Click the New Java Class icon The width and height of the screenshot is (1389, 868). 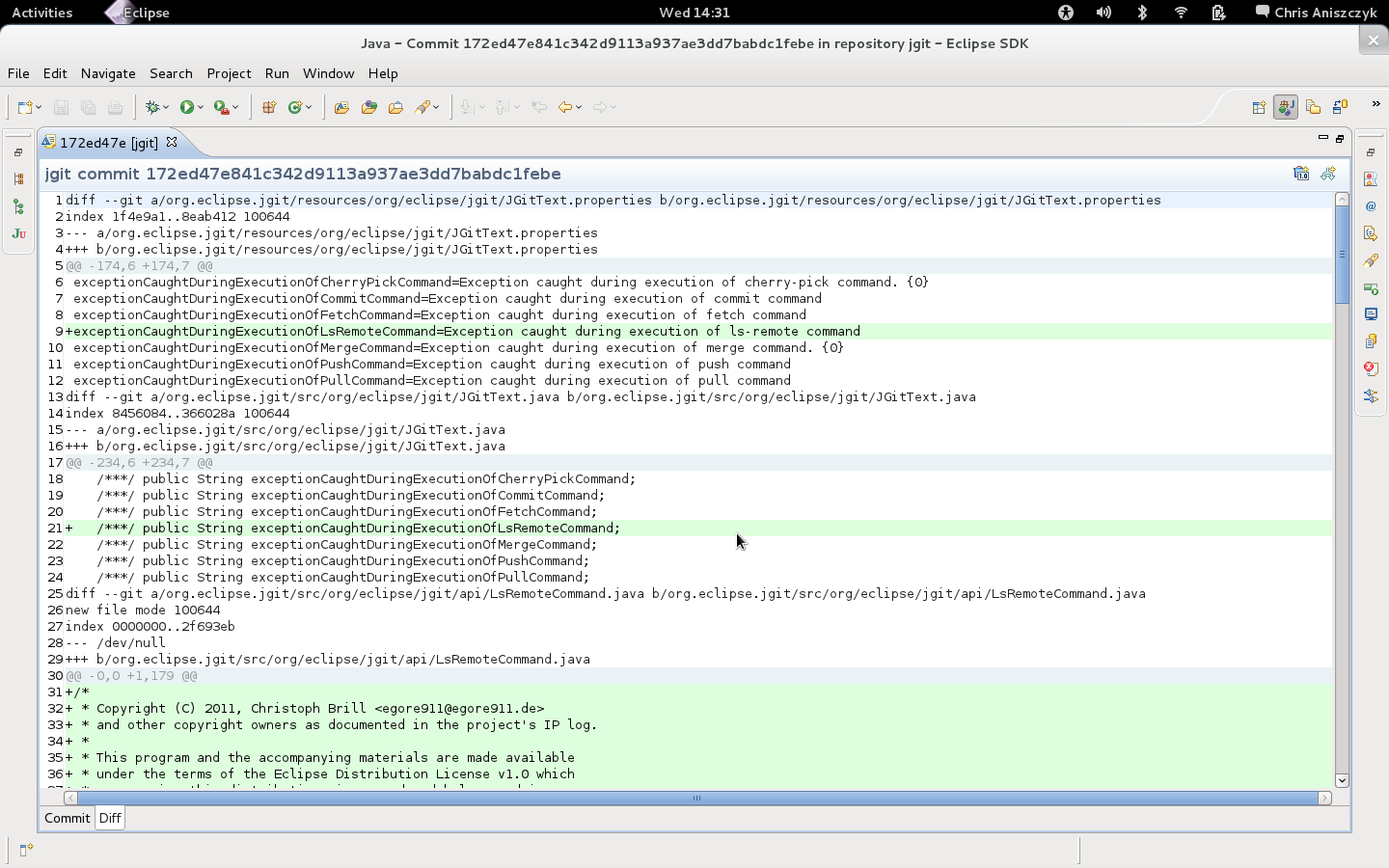(295, 107)
